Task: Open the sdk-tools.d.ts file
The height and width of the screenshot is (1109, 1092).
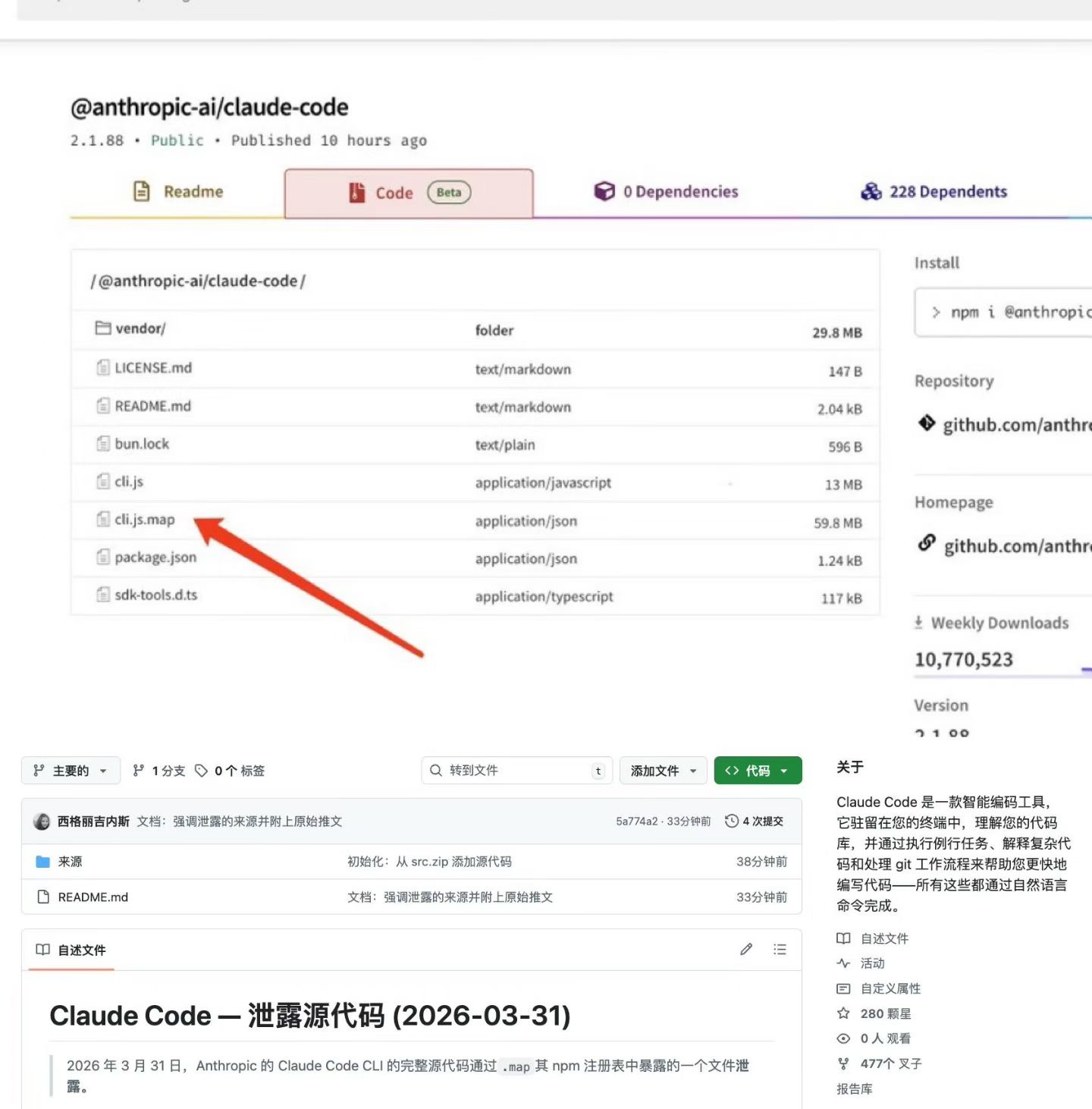Action: 156,595
